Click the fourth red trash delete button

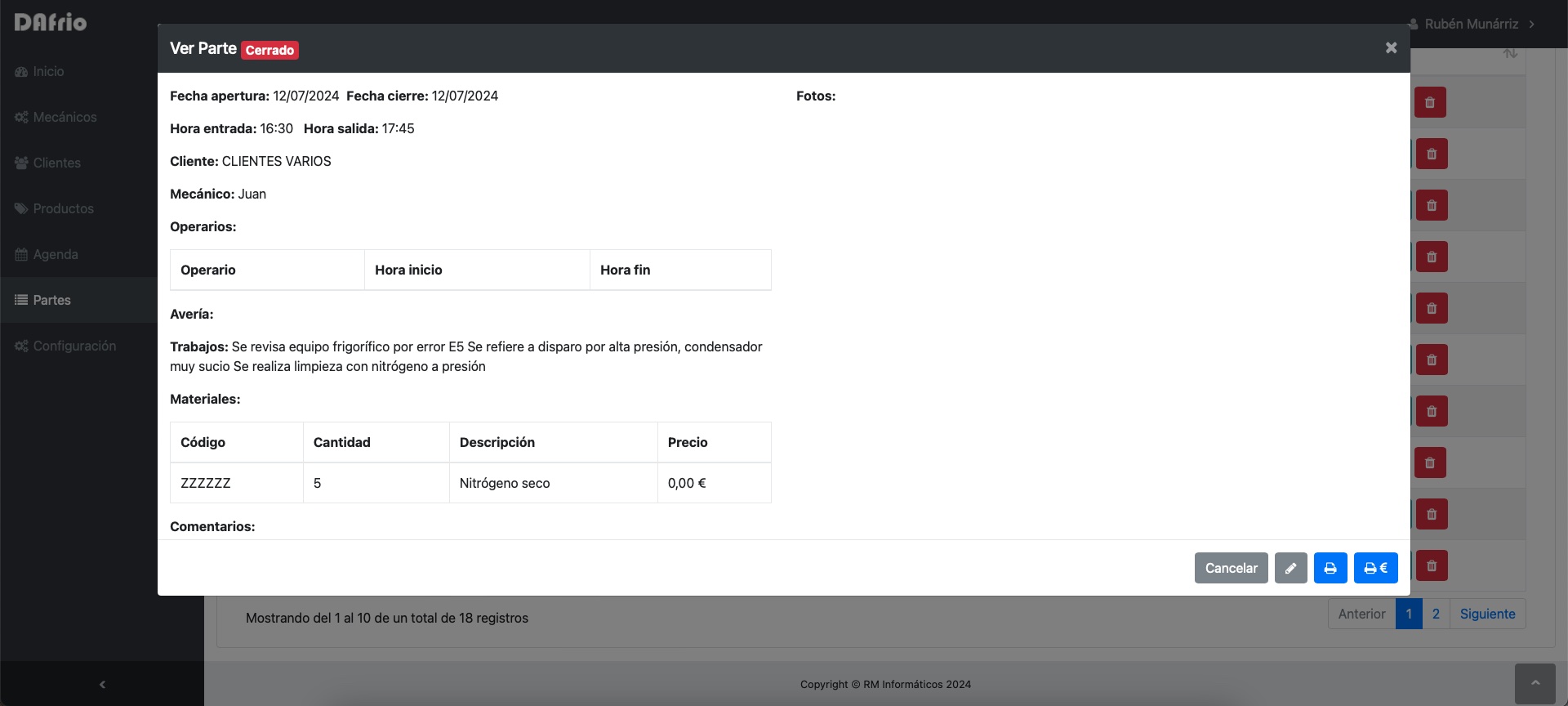coord(1432,257)
